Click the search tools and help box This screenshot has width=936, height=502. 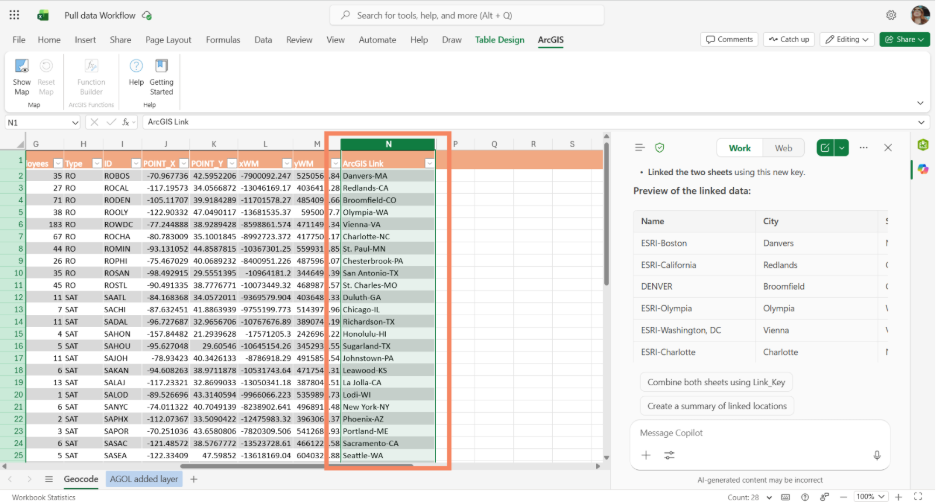pos(467,16)
